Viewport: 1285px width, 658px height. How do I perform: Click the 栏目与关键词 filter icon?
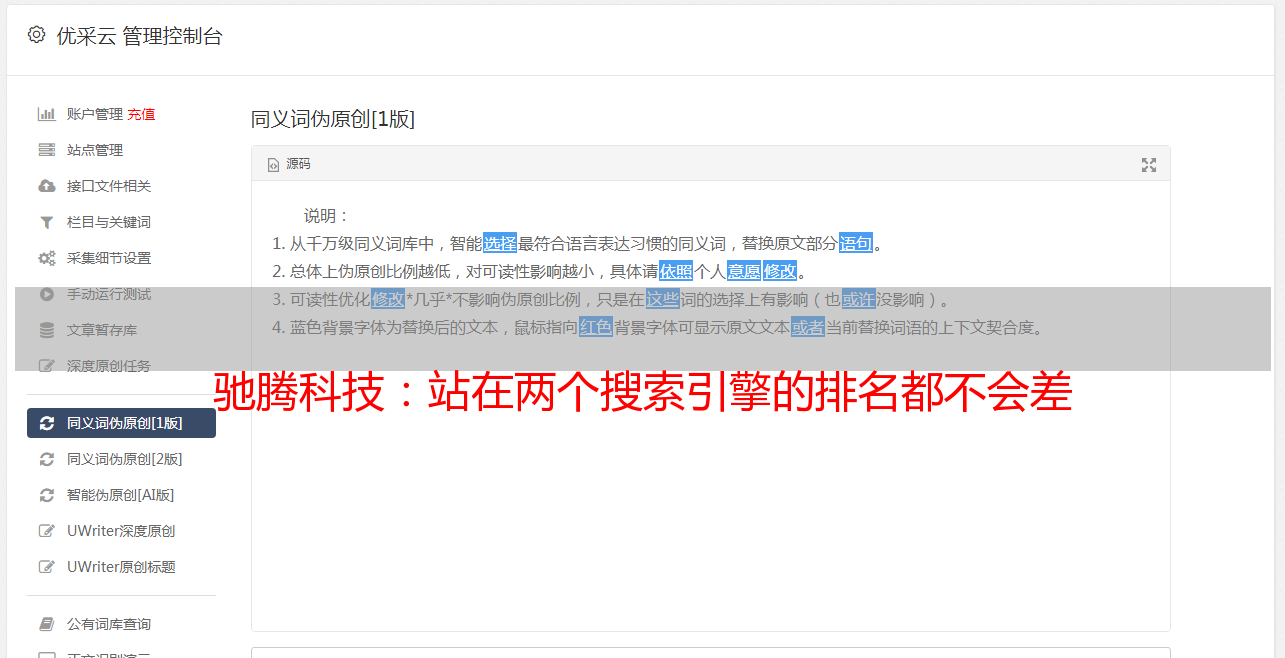click(46, 222)
